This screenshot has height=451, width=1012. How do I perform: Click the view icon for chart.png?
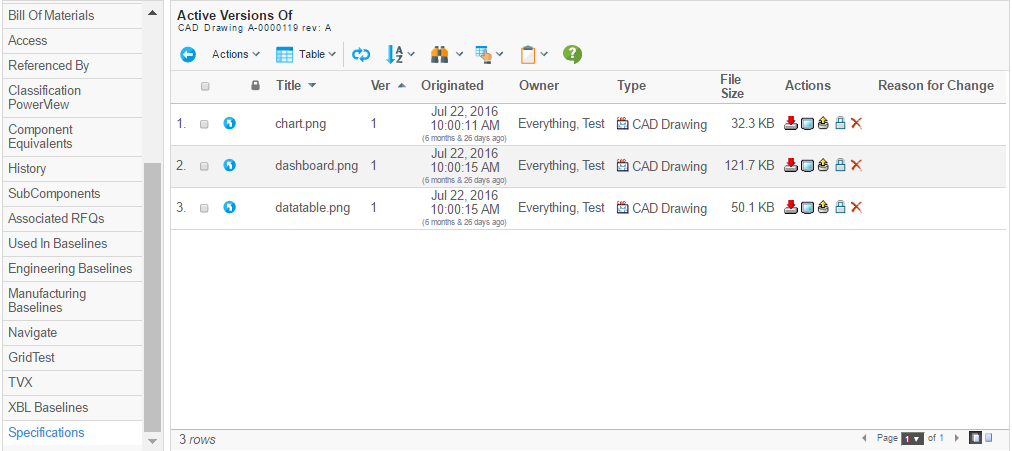pyautogui.click(x=807, y=124)
